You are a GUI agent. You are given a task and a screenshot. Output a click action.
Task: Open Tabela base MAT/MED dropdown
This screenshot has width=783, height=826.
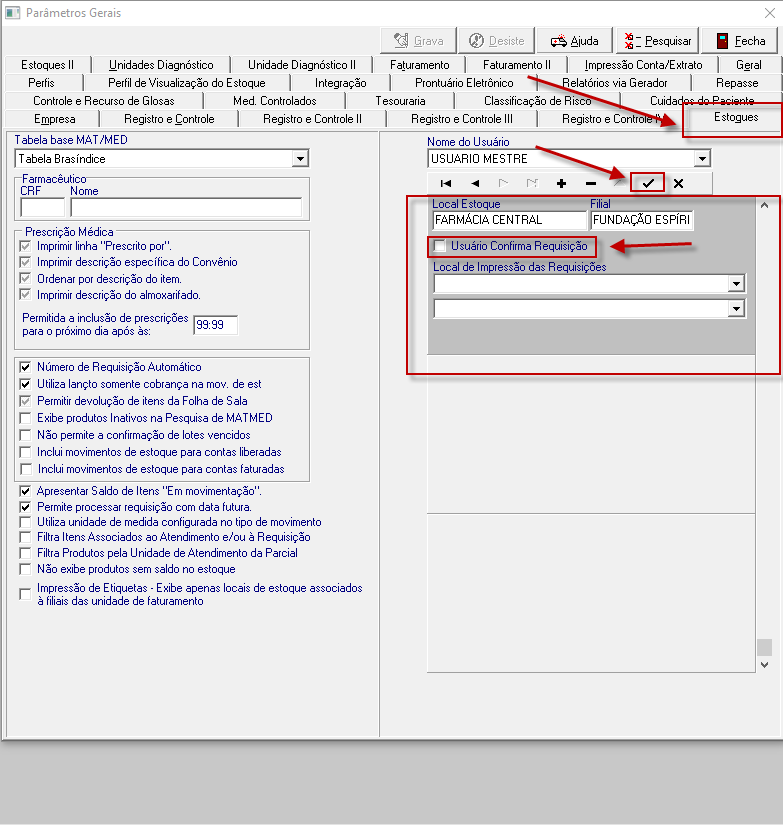(300, 159)
